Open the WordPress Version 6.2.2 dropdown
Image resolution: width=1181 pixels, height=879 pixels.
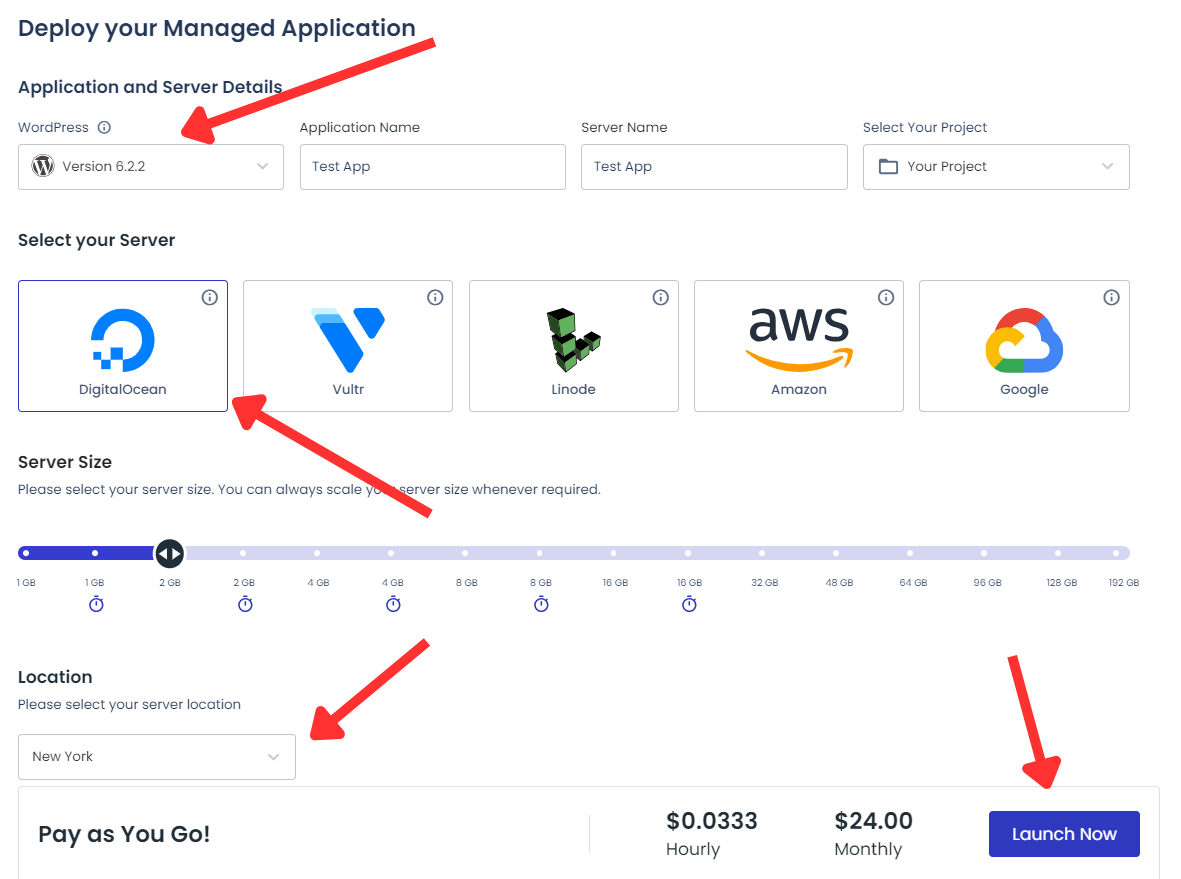click(x=151, y=167)
